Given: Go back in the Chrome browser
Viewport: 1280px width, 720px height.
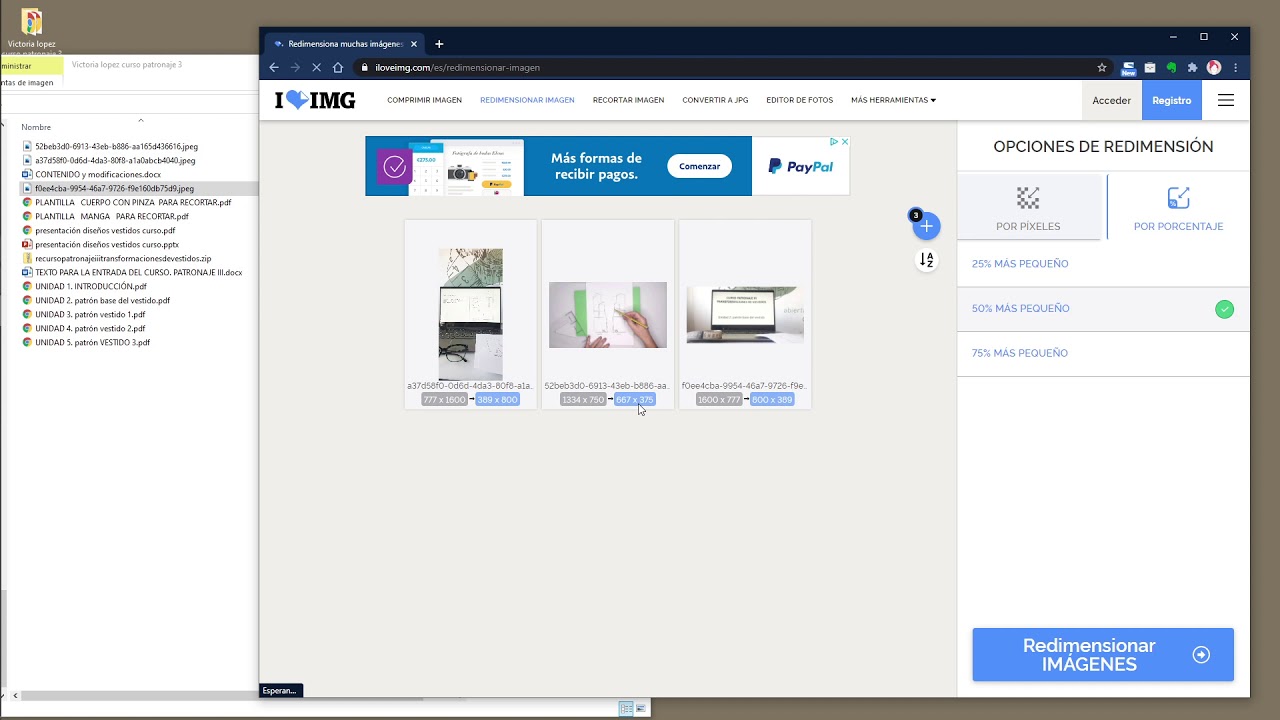Looking at the screenshot, I should [274, 68].
